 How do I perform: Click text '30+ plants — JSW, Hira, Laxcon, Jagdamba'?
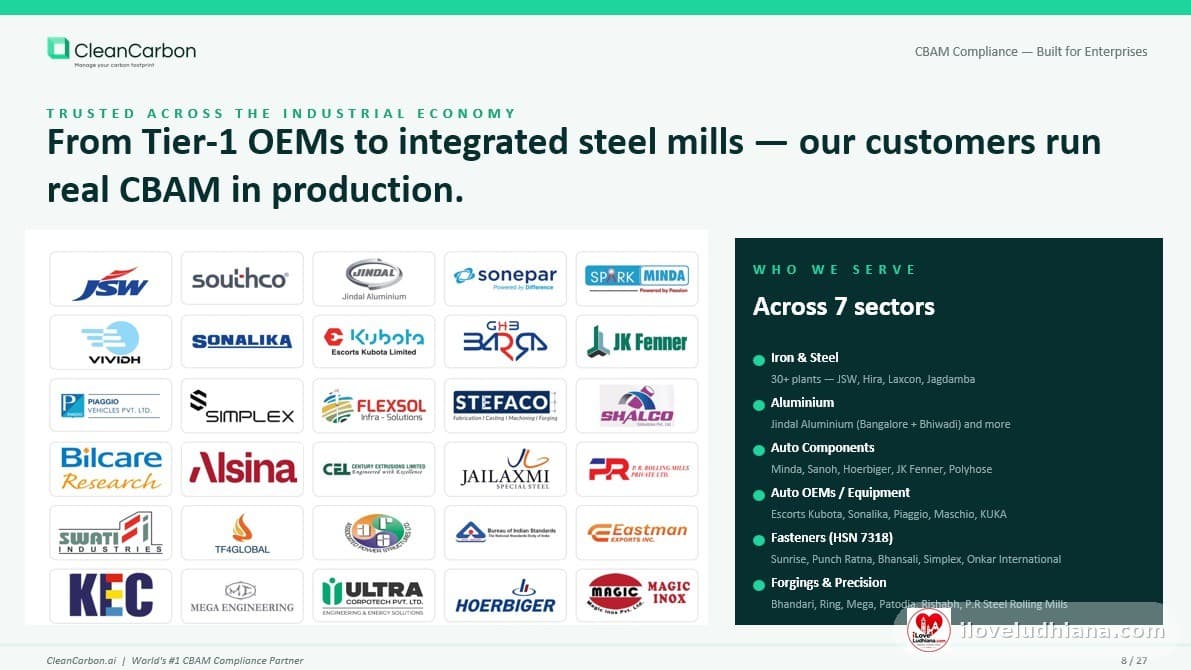click(x=873, y=379)
